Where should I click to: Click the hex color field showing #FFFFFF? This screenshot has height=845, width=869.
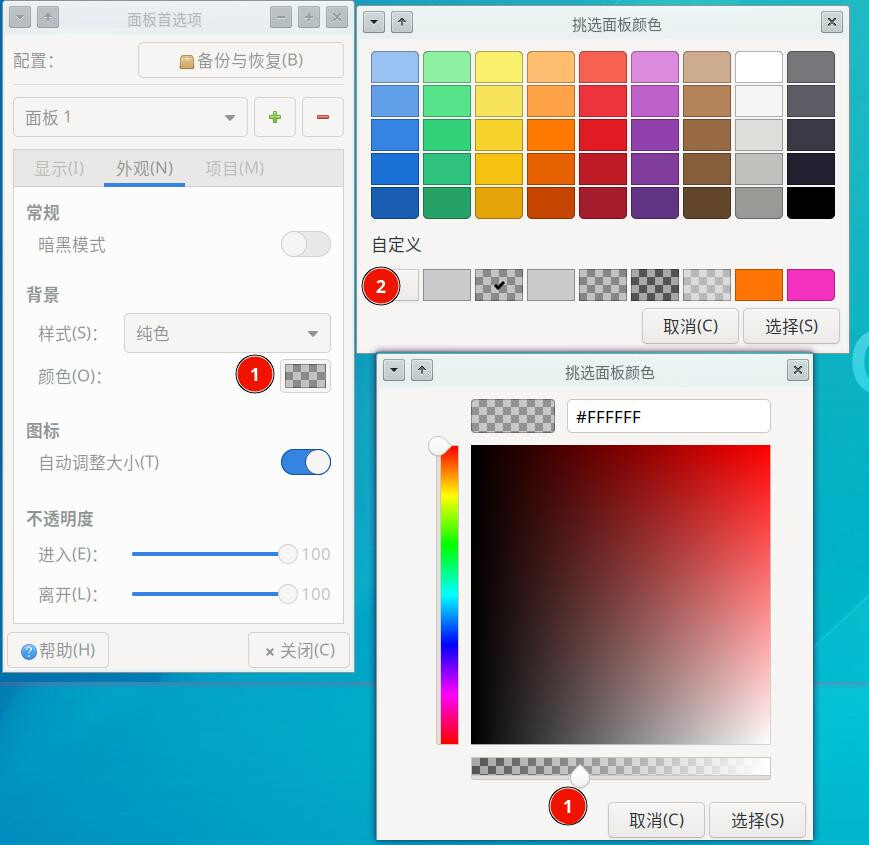668,416
